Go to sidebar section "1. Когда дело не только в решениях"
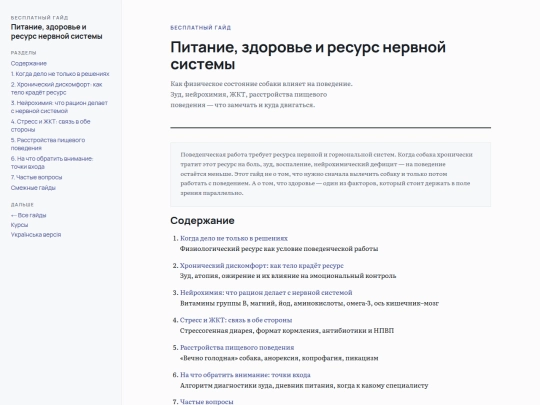The image size is (540, 405). click(x=60, y=74)
